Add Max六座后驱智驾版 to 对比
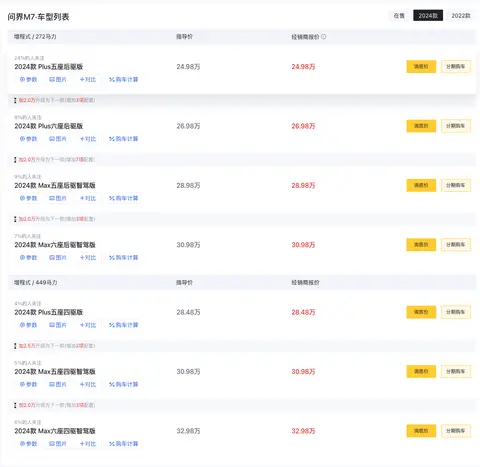This screenshot has height=467, width=480. point(88,257)
